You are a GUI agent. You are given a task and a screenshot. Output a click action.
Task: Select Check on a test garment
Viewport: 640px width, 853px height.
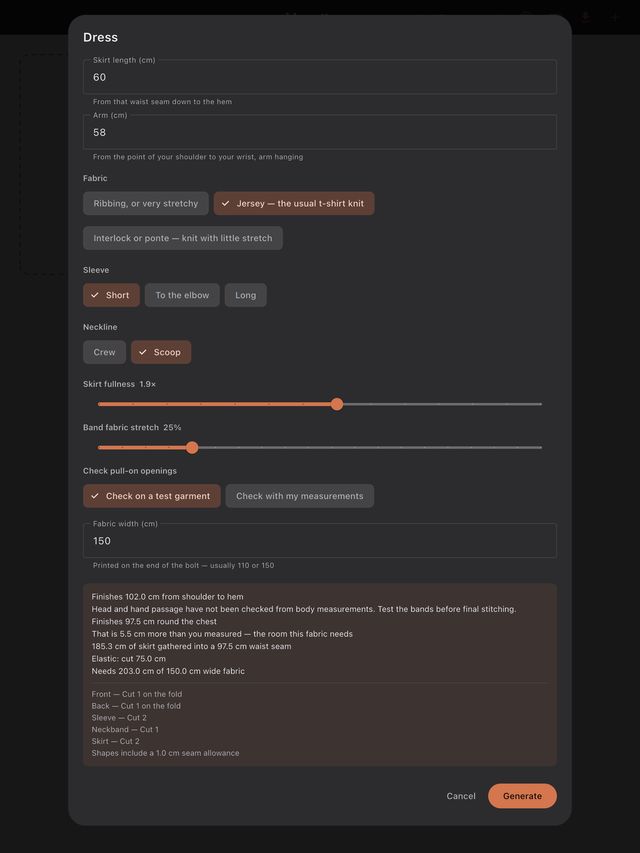click(x=152, y=496)
